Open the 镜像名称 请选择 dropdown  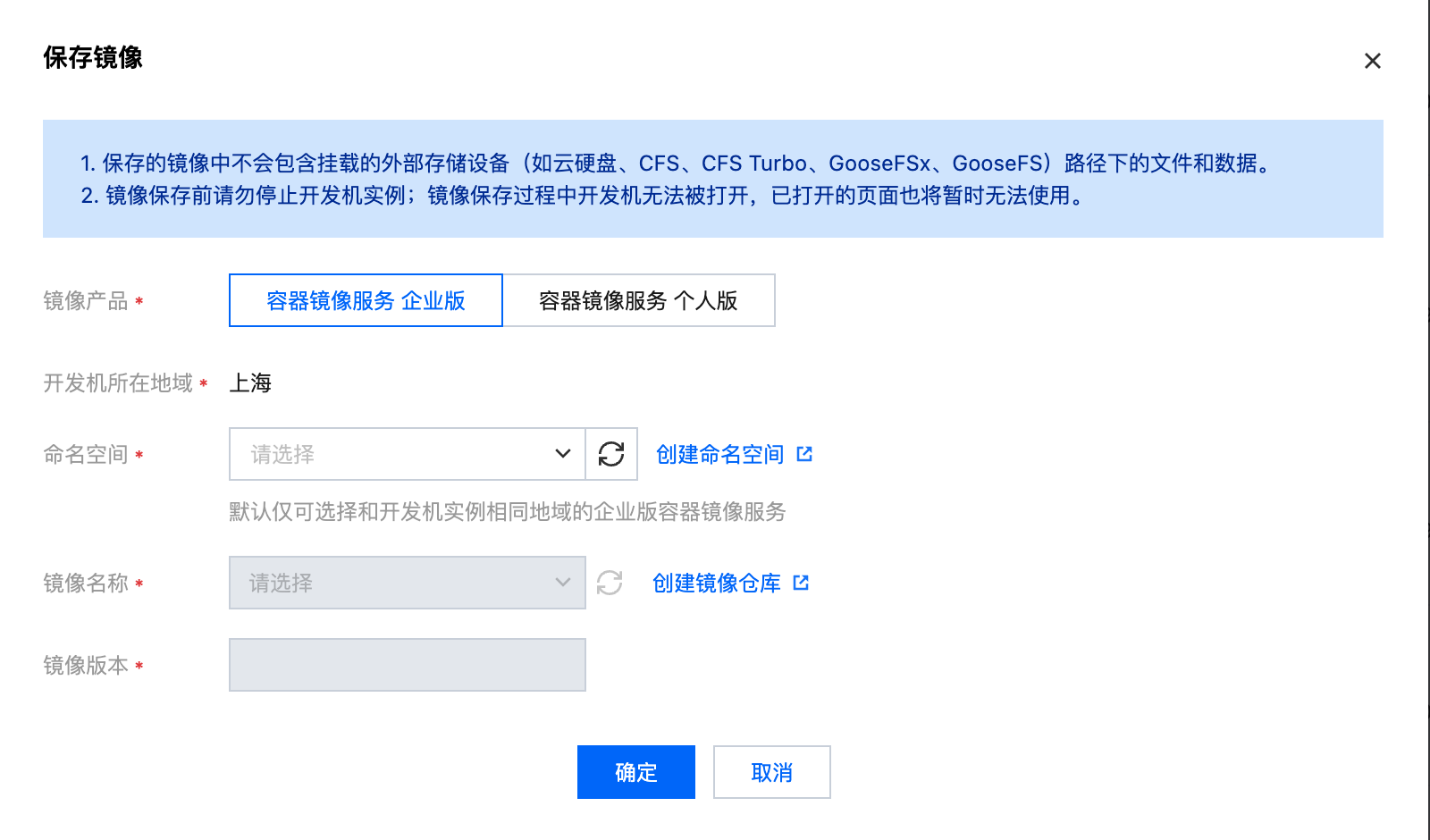click(408, 583)
